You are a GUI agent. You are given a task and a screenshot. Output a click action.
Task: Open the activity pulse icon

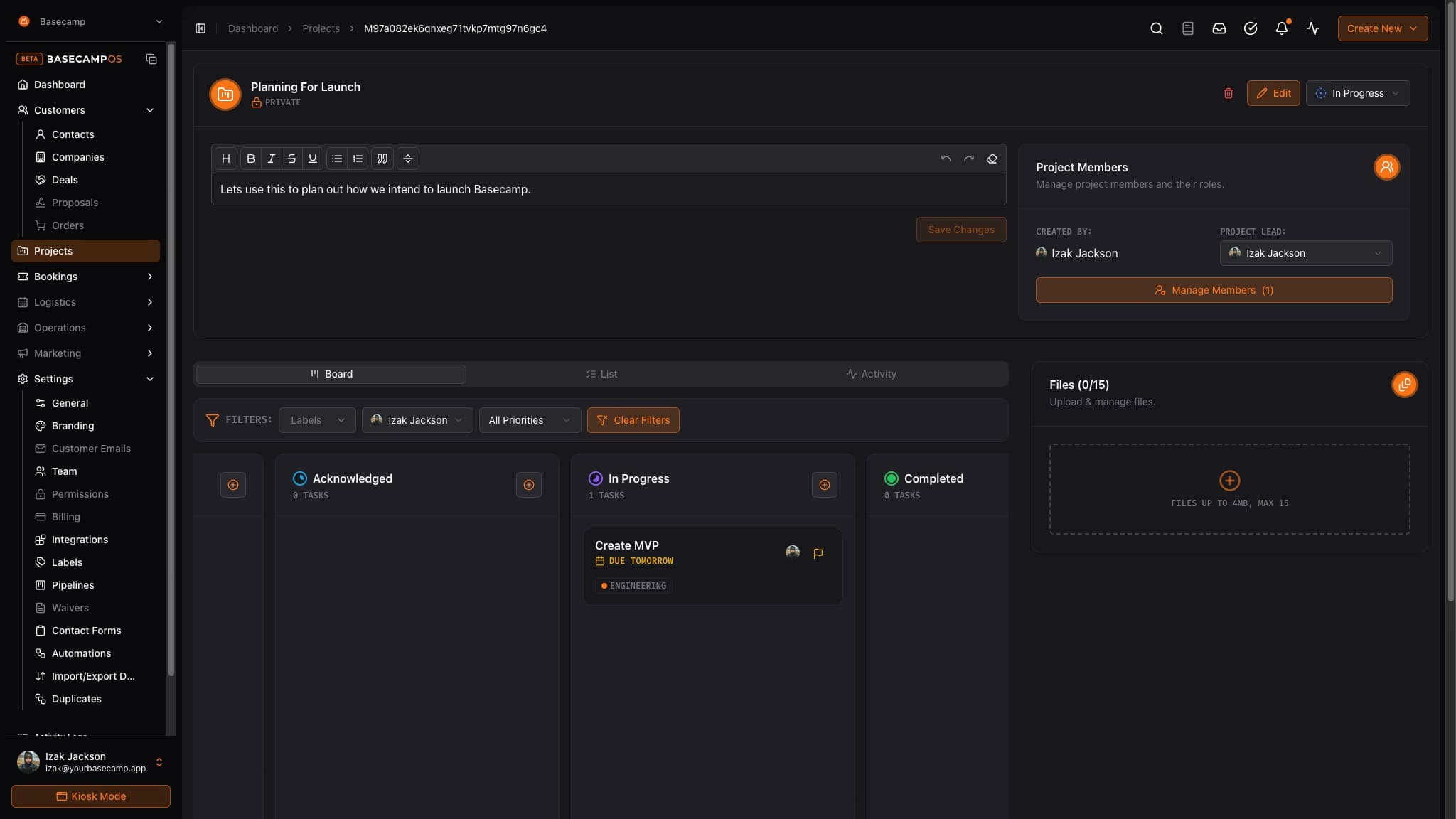[1313, 28]
